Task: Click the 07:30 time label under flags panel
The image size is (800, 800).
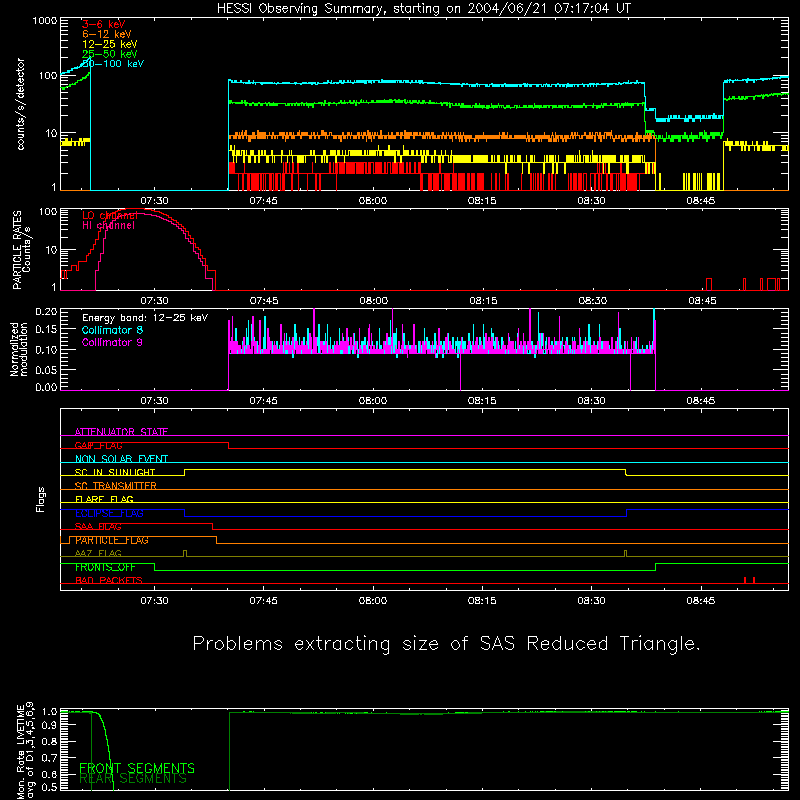Action: click(x=155, y=601)
